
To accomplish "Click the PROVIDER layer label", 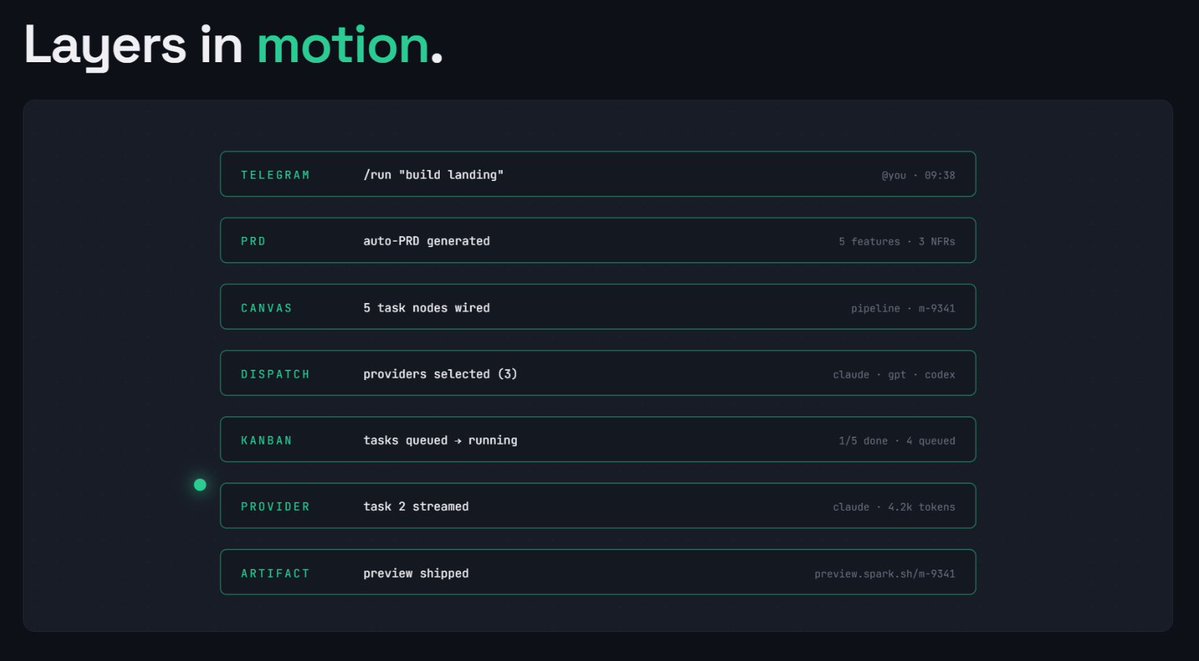I will [275, 506].
